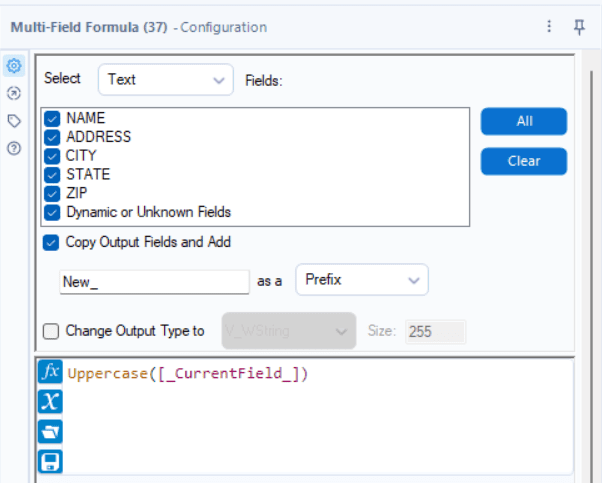Enable Change Output Type to checkbox

(x=51, y=331)
